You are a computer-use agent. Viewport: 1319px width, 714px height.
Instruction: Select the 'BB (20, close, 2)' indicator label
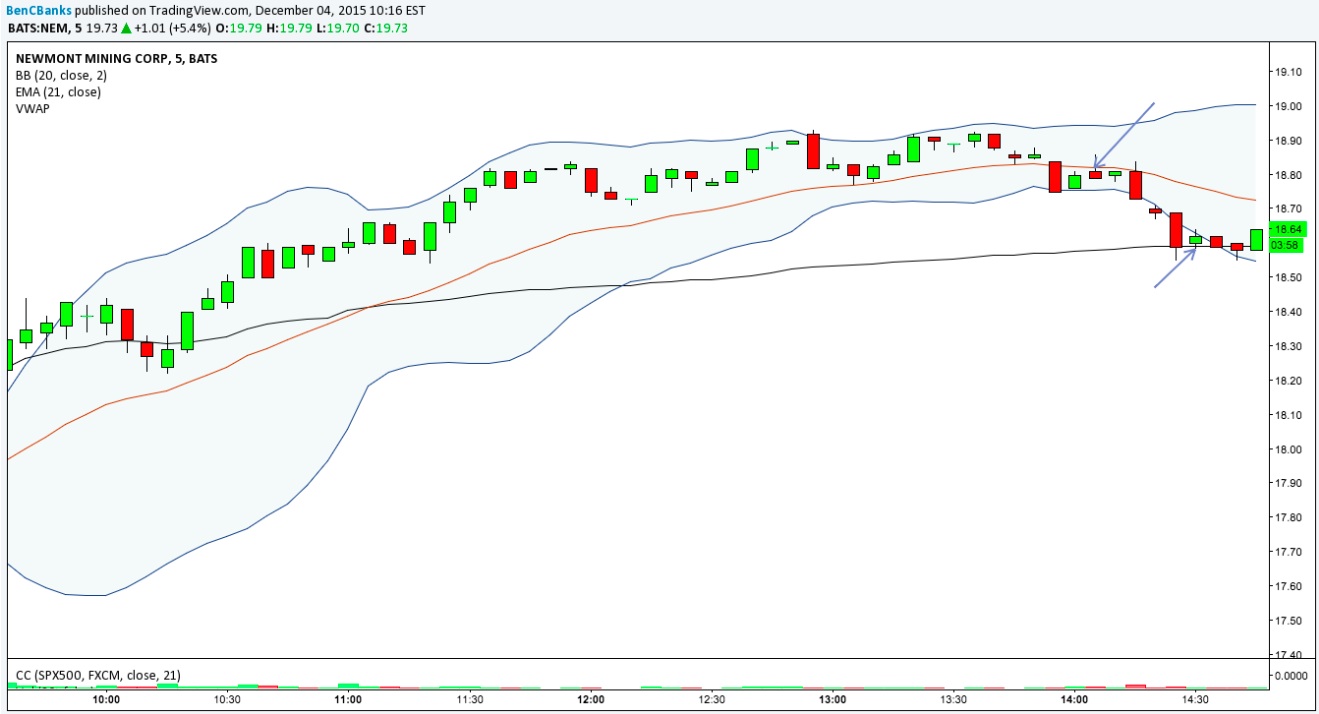pyautogui.click(x=61, y=75)
